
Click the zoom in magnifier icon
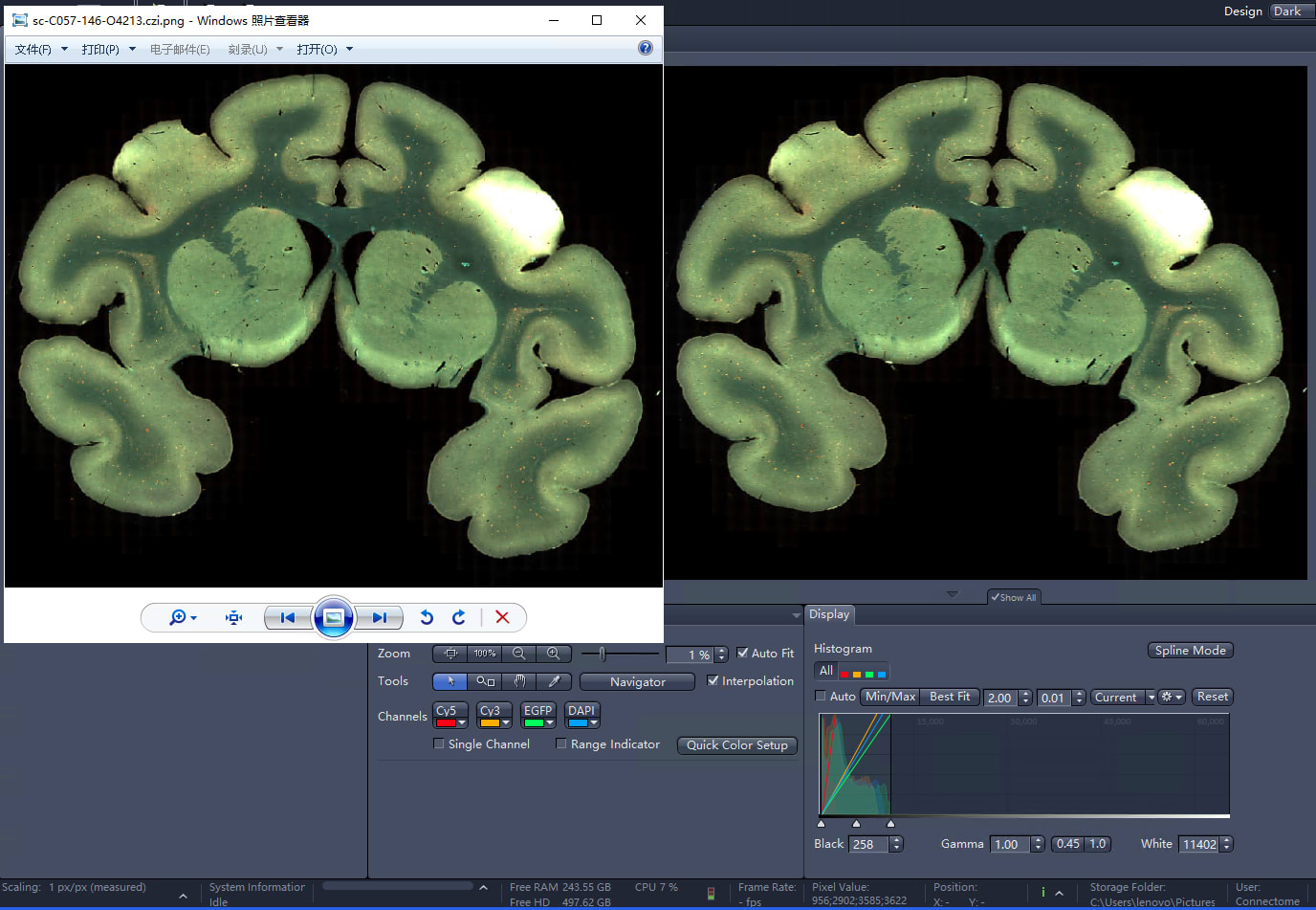pos(554,654)
